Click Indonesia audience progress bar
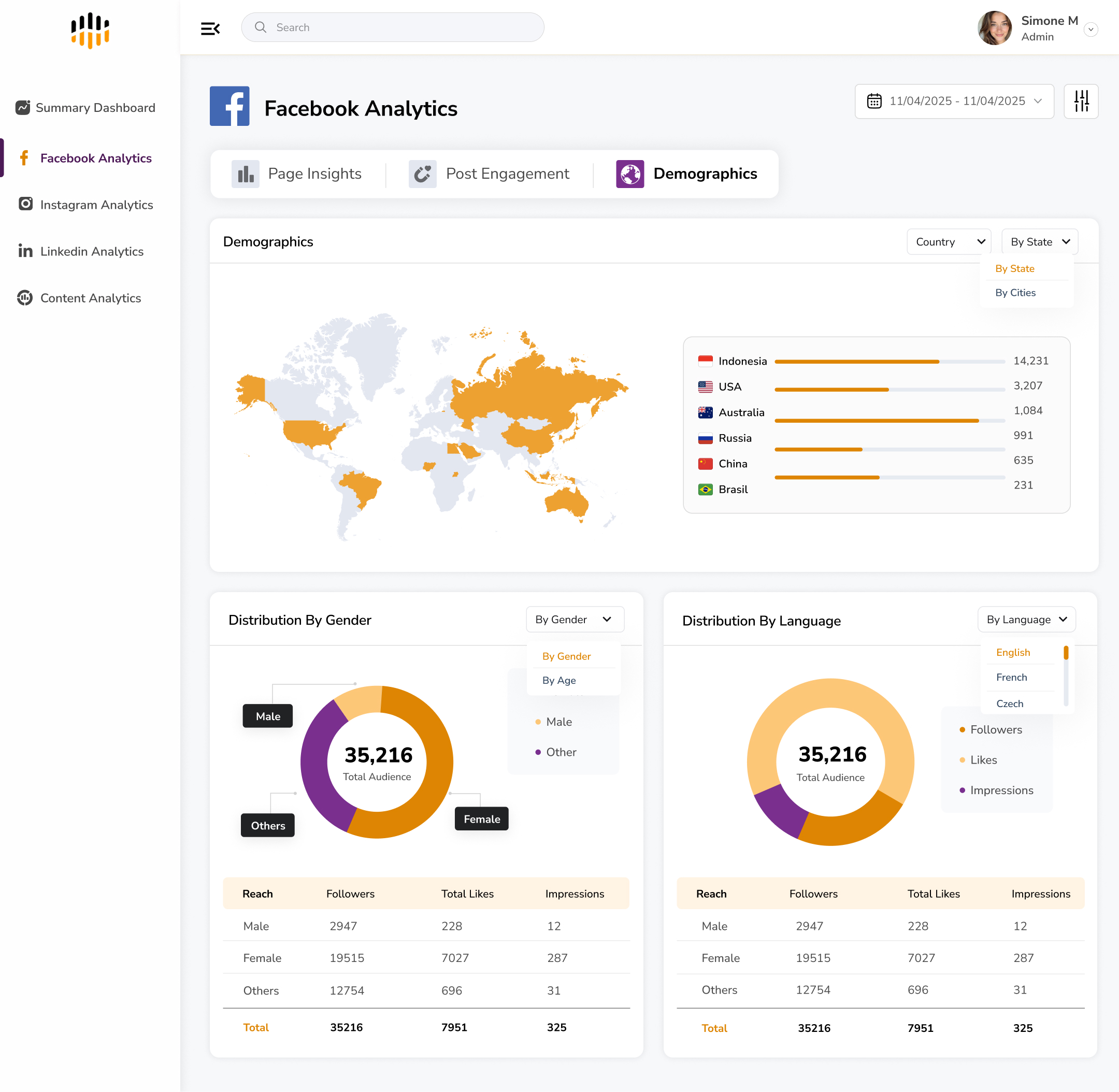This screenshot has height=1092, width=1119. tap(889, 362)
